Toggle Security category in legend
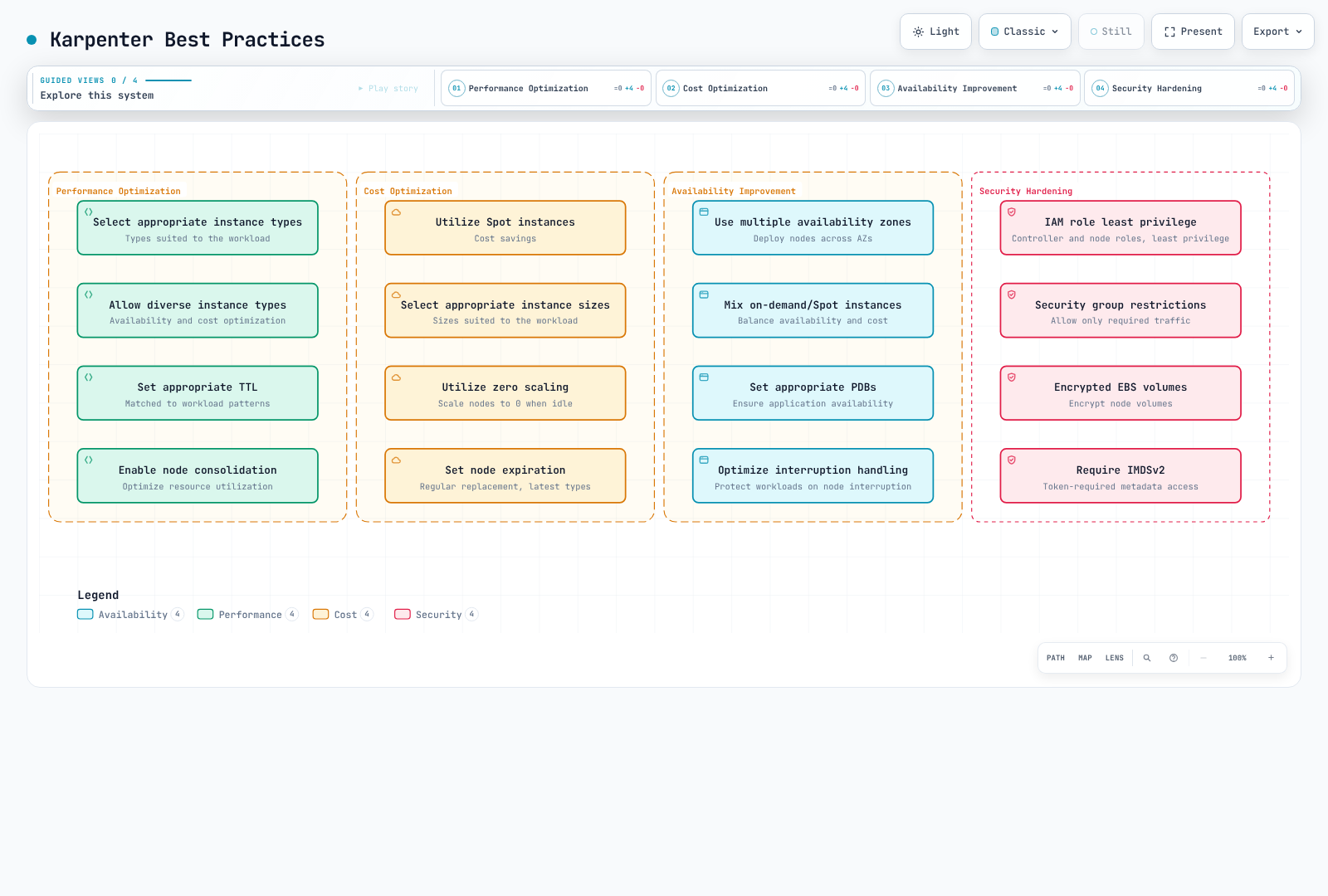The image size is (1328, 896). pos(436,615)
